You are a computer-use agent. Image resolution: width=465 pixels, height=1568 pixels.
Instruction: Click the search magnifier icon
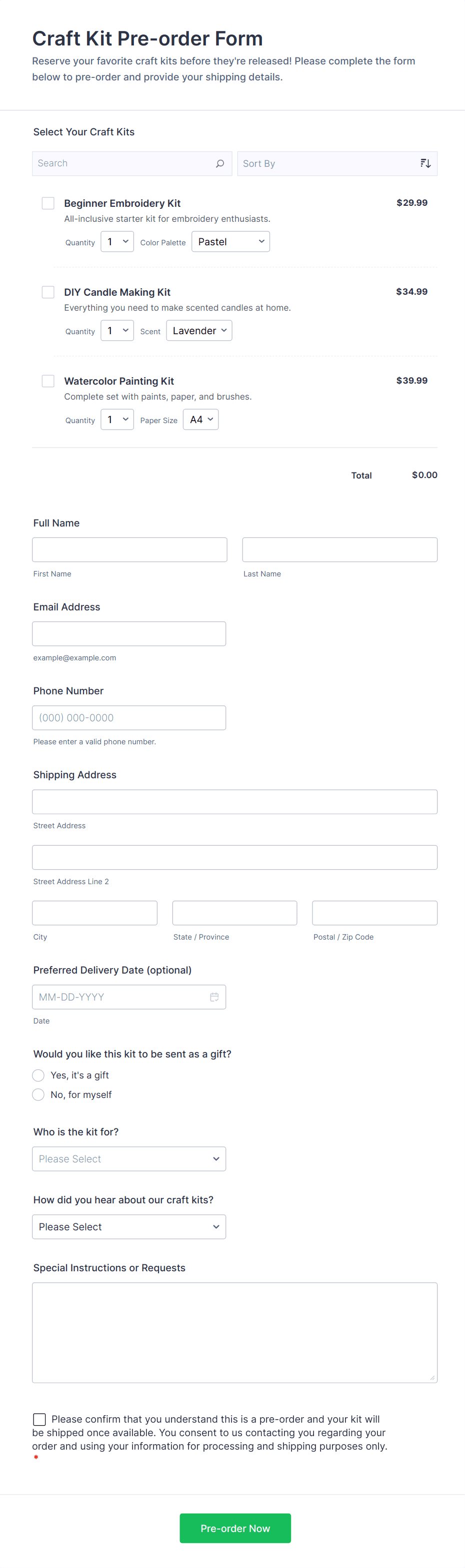tap(219, 163)
